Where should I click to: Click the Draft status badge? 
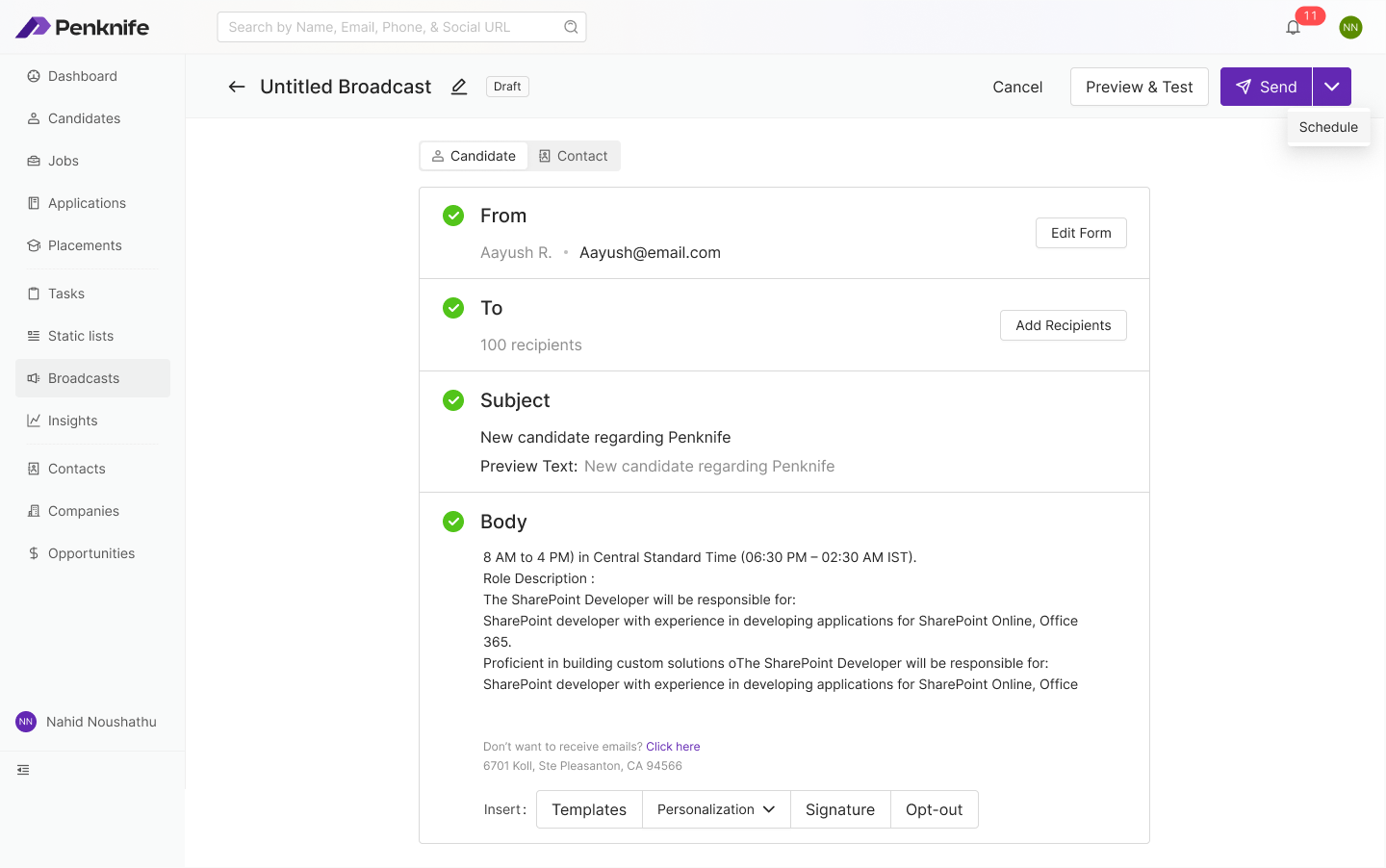click(x=507, y=87)
